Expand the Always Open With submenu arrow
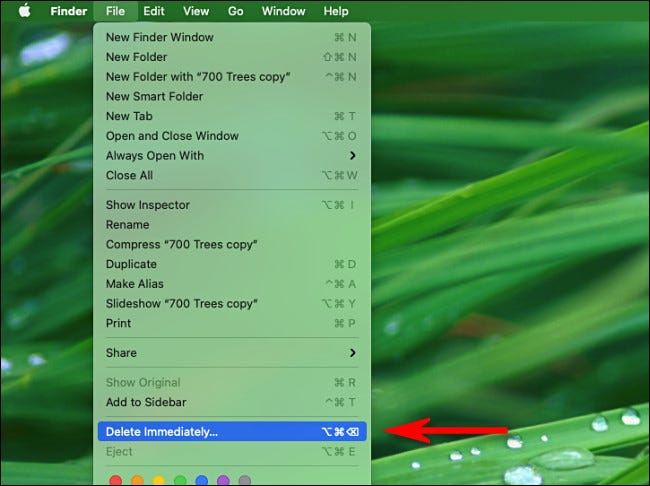Viewport: 650px width, 486px height. (x=352, y=156)
